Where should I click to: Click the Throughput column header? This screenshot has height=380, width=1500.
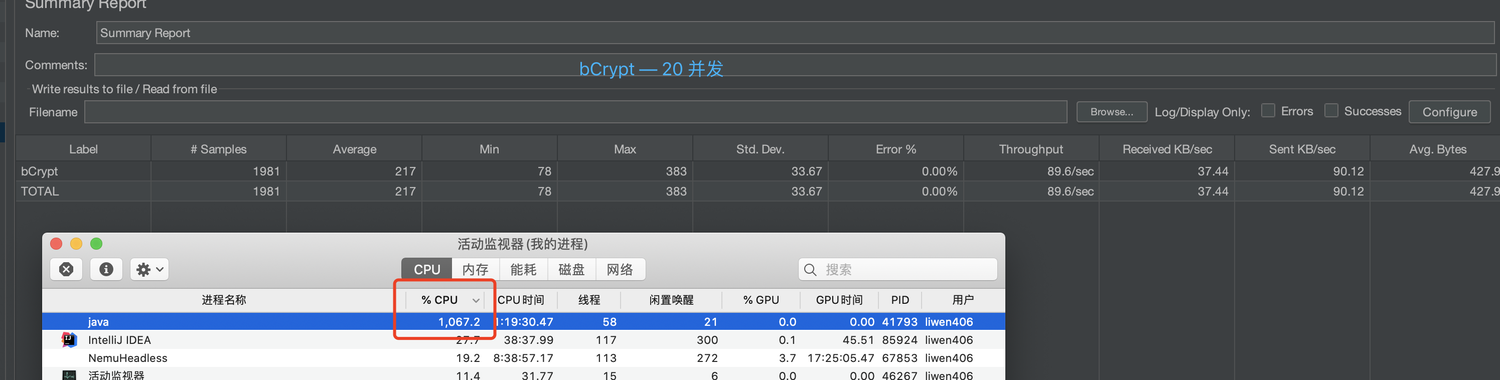click(1031, 149)
